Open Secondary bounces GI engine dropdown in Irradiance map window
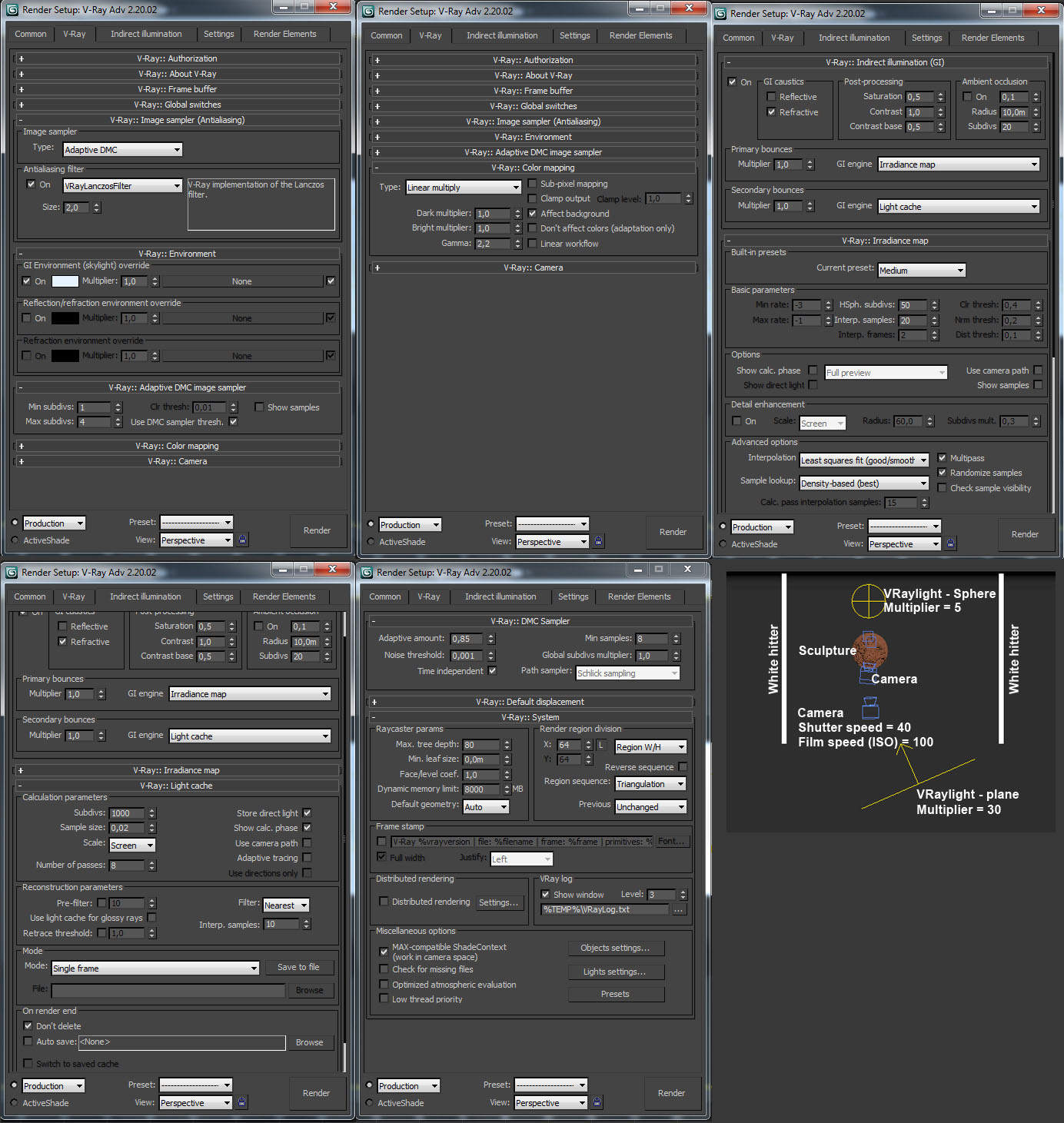The image size is (1064, 1123). [x=959, y=207]
